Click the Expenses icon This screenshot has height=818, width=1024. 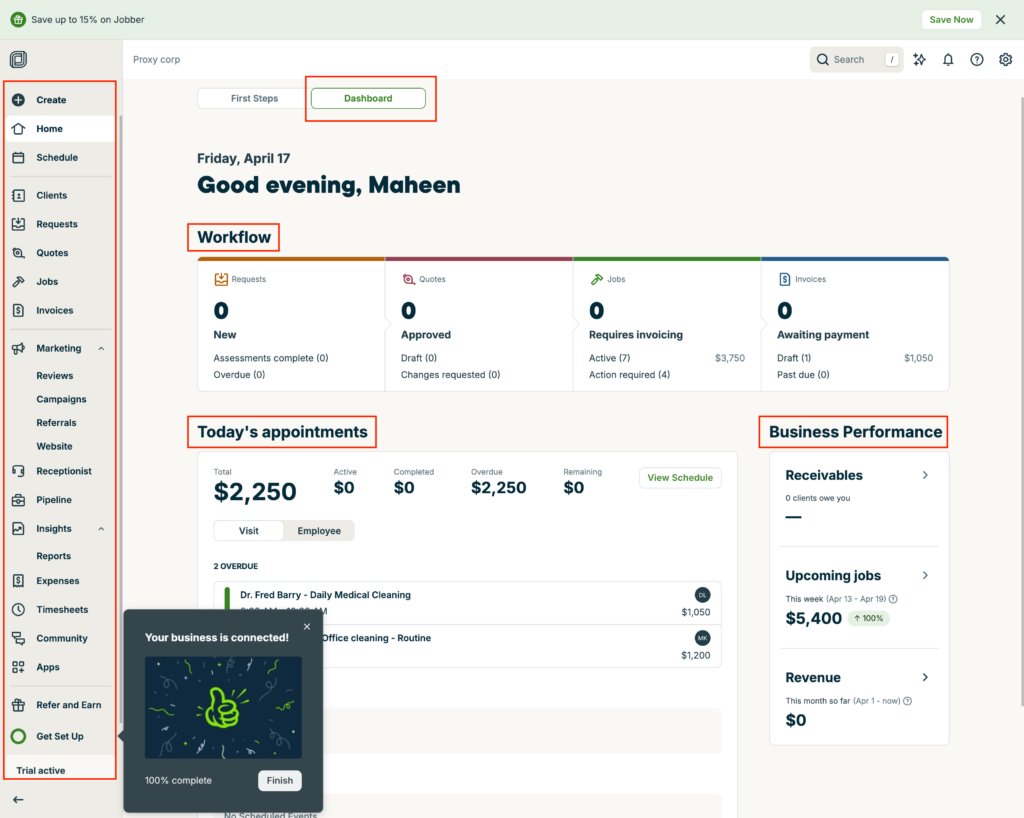pyautogui.click(x=18, y=580)
